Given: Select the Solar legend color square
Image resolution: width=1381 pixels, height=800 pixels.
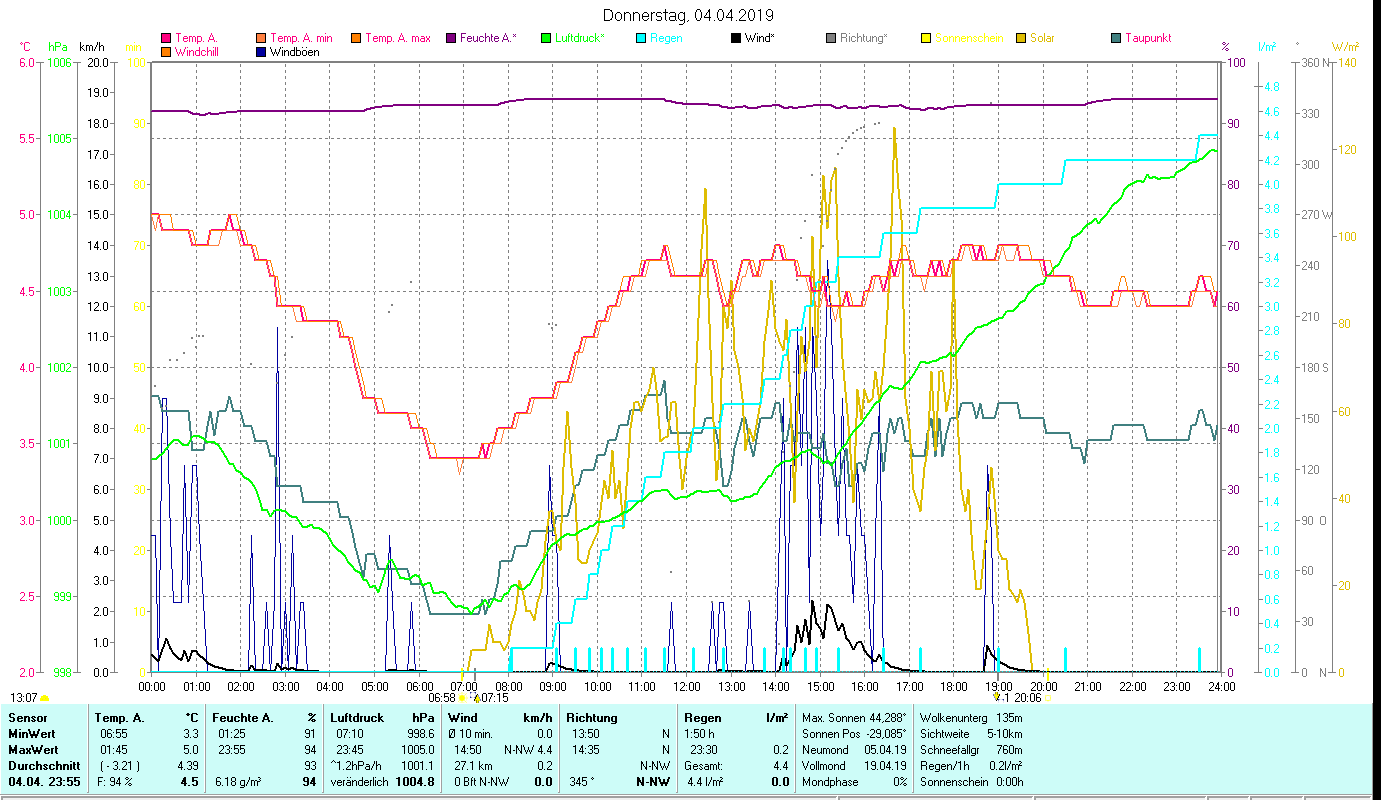Looking at the screenshot, I should pos(1021,39).
